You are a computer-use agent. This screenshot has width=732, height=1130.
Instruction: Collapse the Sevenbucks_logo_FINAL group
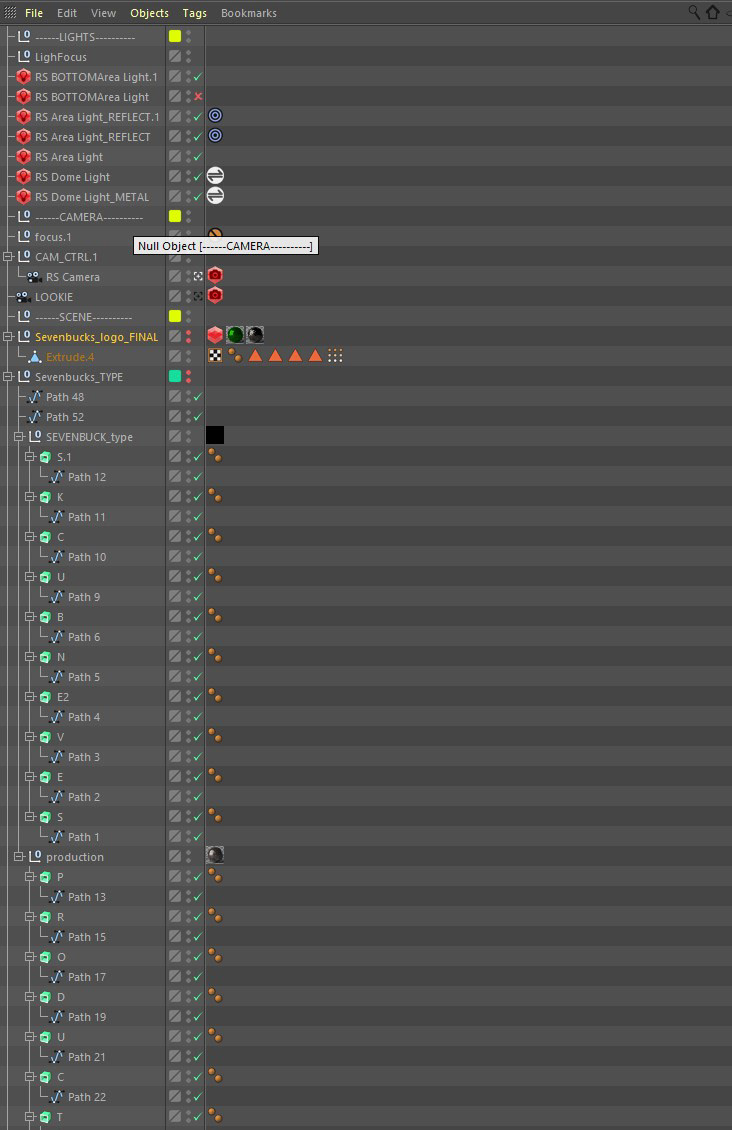tap(8, 337)
